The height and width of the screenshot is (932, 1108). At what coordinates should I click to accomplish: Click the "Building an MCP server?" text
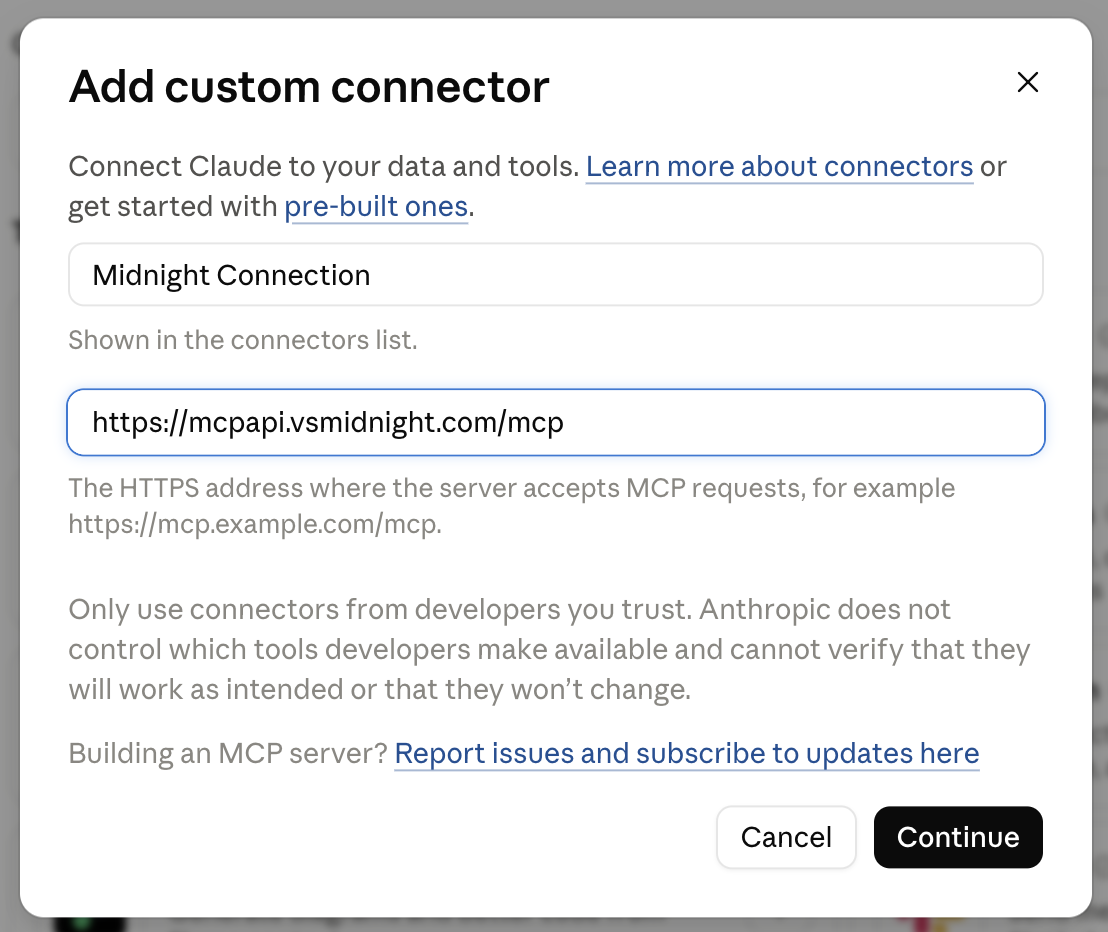coord(228,754)
